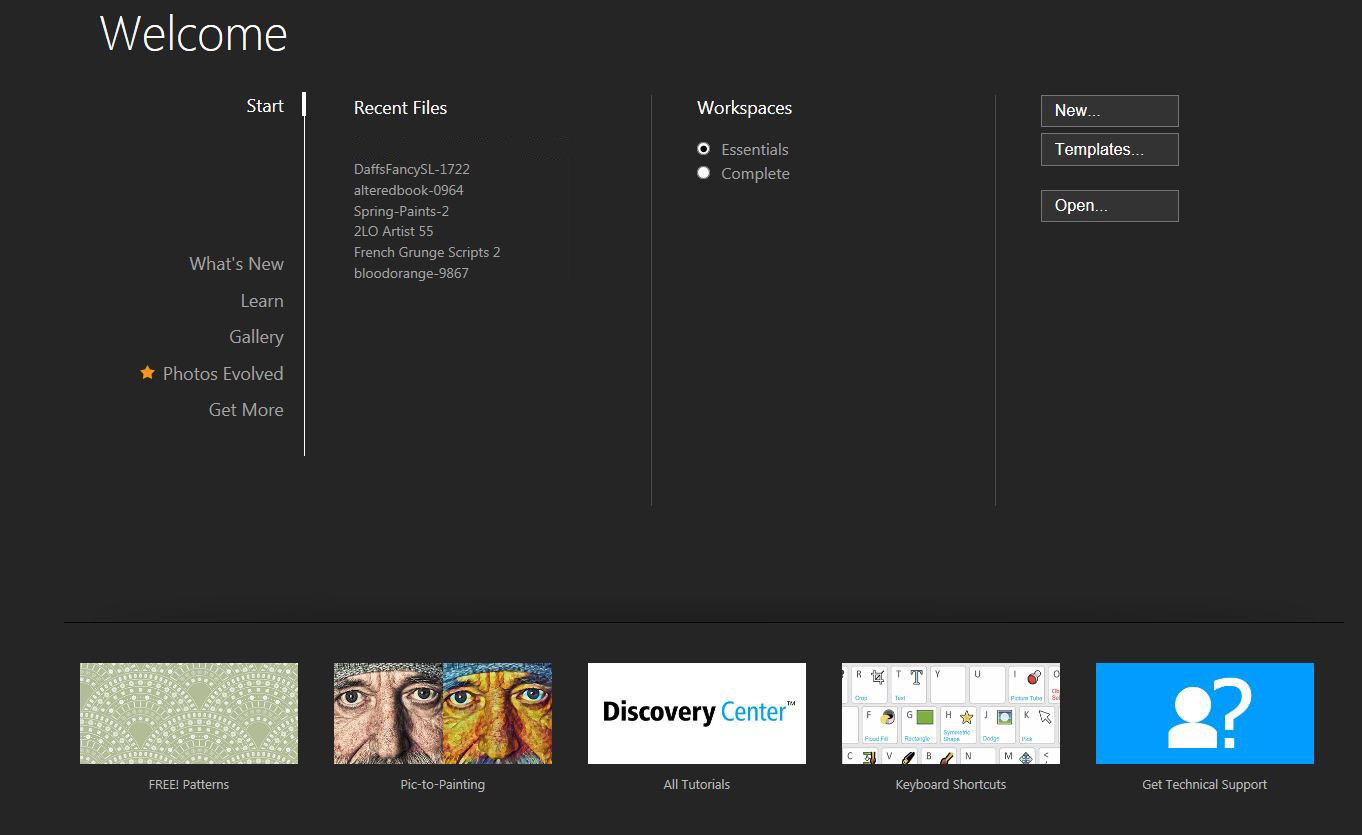Open recent file DaffsFancySL-1722

pyautogui.click(x=411, y=169)
